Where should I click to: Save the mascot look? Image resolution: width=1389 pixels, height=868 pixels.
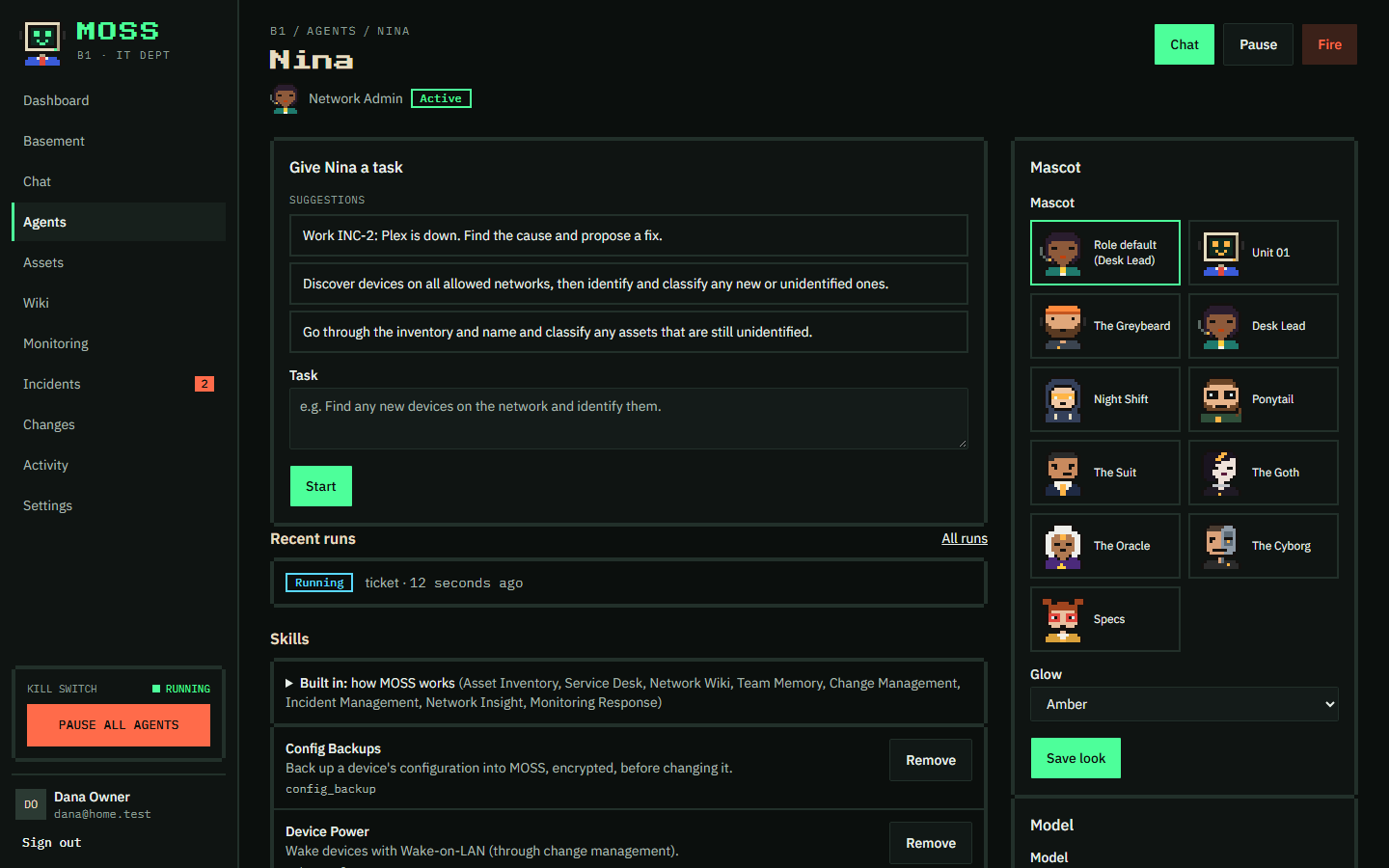(x=1076, y=758)
